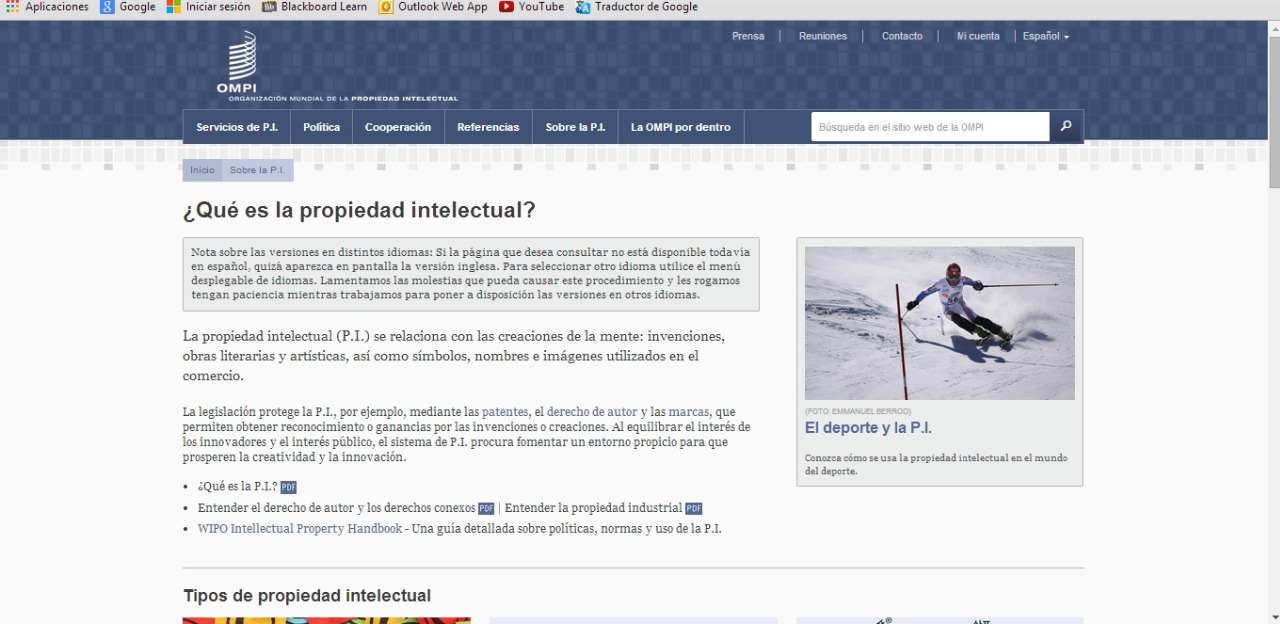Open La OMPI por dentro menu
The image size is (1280, 624).
click(x=680, y=127)
